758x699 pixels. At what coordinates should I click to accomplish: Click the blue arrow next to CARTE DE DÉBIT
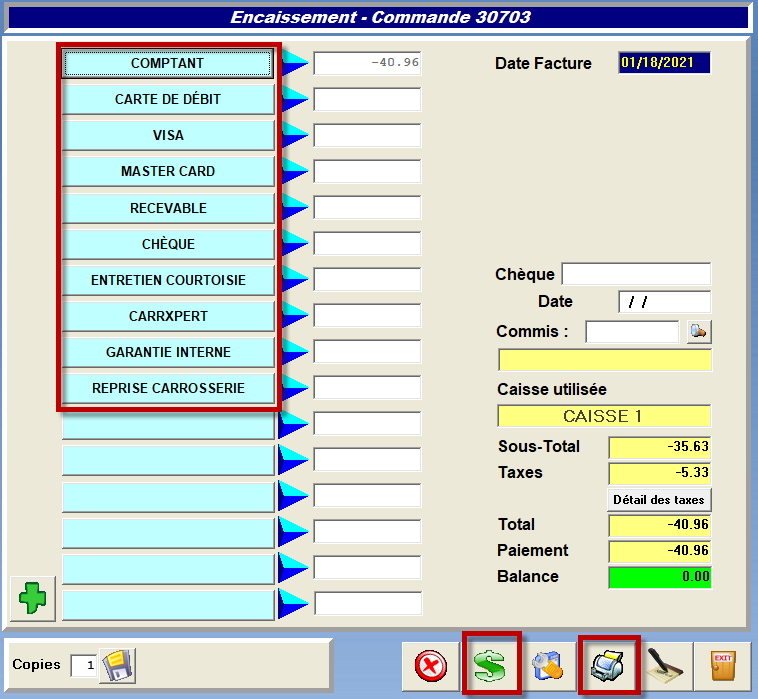(294, 99)
